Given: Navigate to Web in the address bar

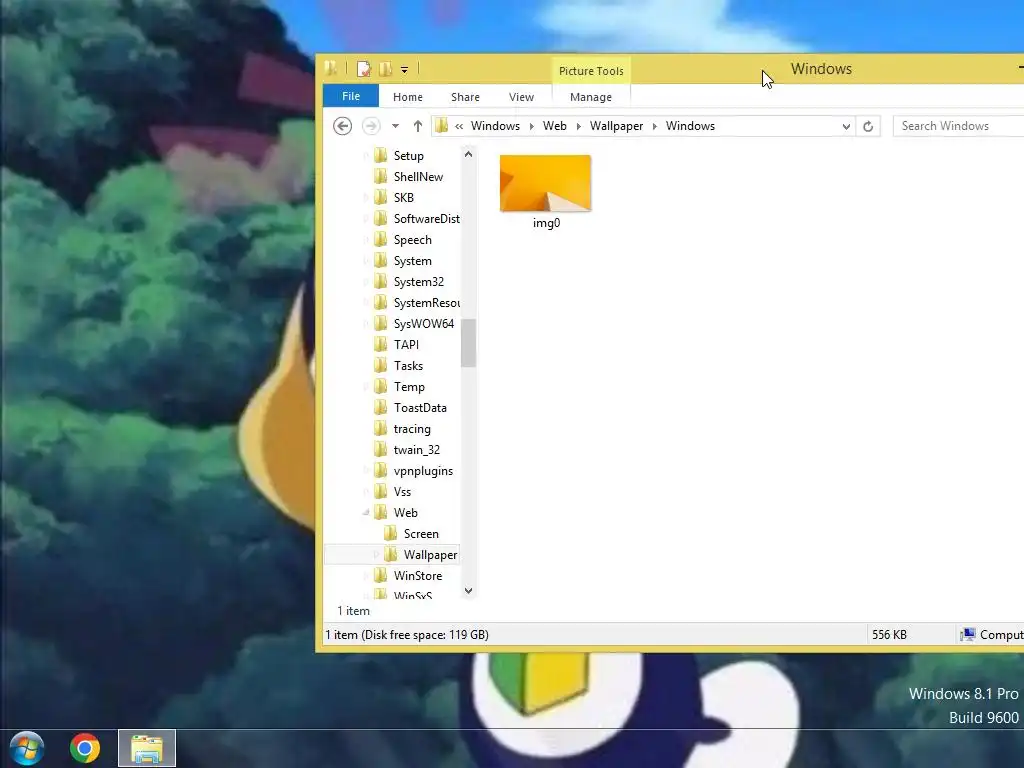Looking at the screenshot, I should tap(554, 125).
